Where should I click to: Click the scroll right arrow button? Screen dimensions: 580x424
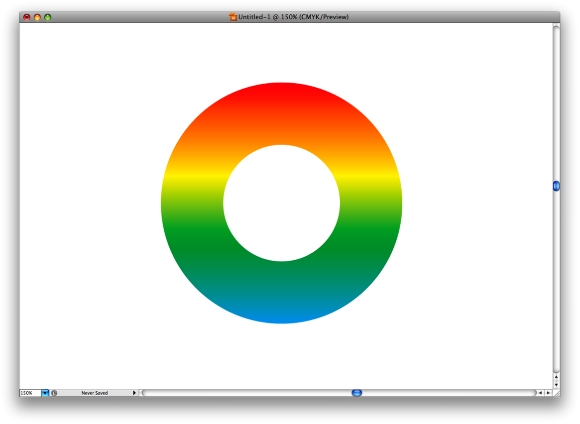(x=549, y=393)
